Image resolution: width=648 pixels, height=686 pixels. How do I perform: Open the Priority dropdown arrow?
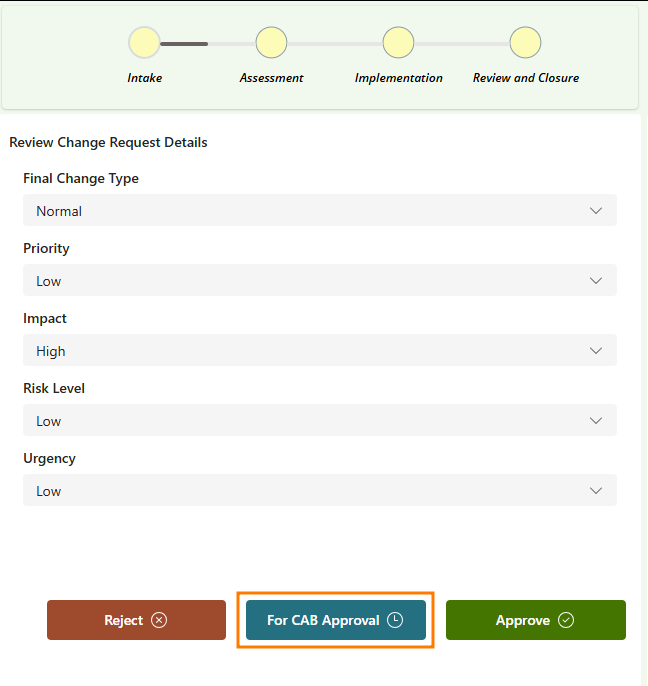[596, 281]
